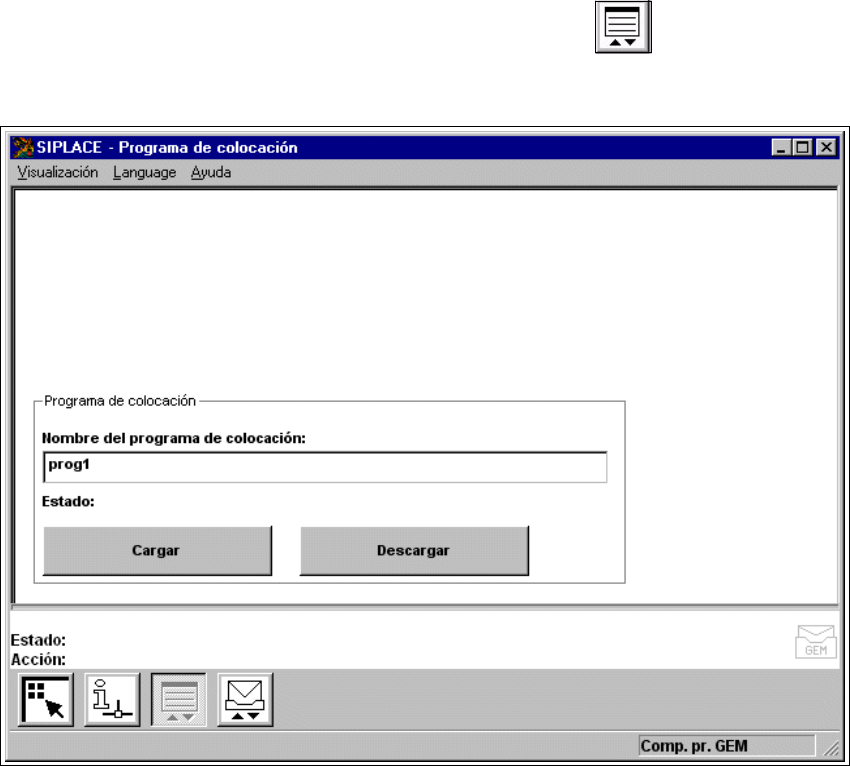Open the Visualización menu
The image size is (850, 766).
57,172
